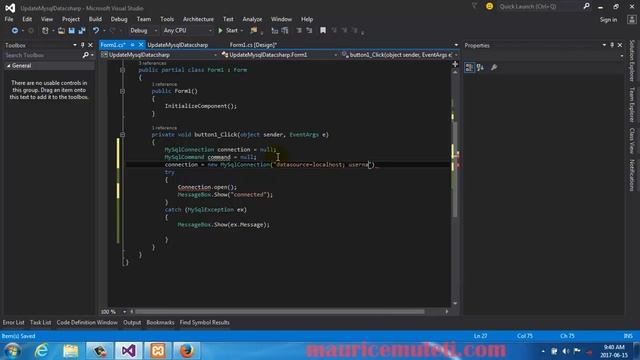Open the Any CPU platform dropdown
This screenshot has height=360, width=640.
coord(187,31)
